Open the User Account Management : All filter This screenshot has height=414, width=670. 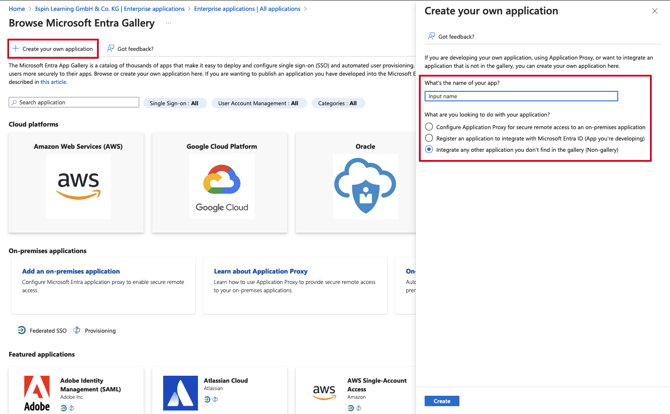(x=259, y=103)
